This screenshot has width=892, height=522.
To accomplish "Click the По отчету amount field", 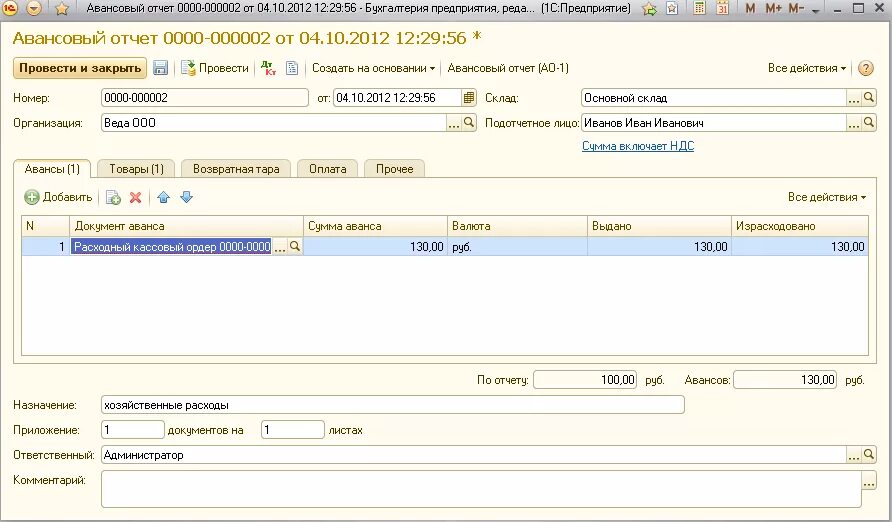I will click(x=585, y=380).
